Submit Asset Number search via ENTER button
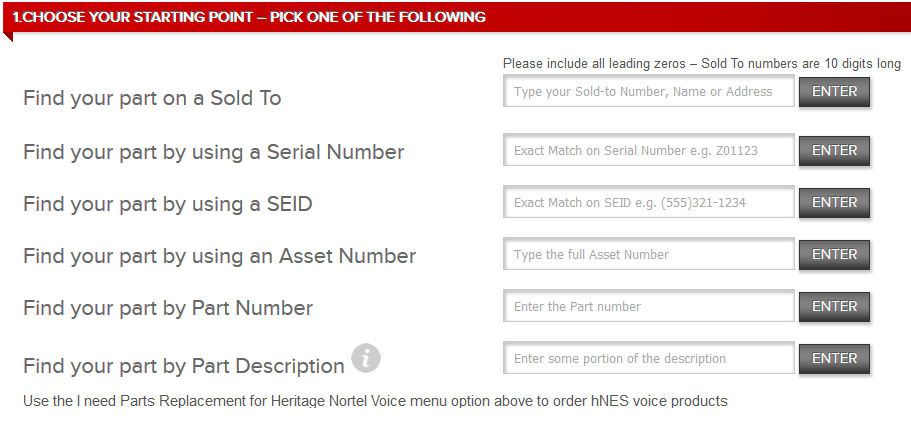 [834, 255]
